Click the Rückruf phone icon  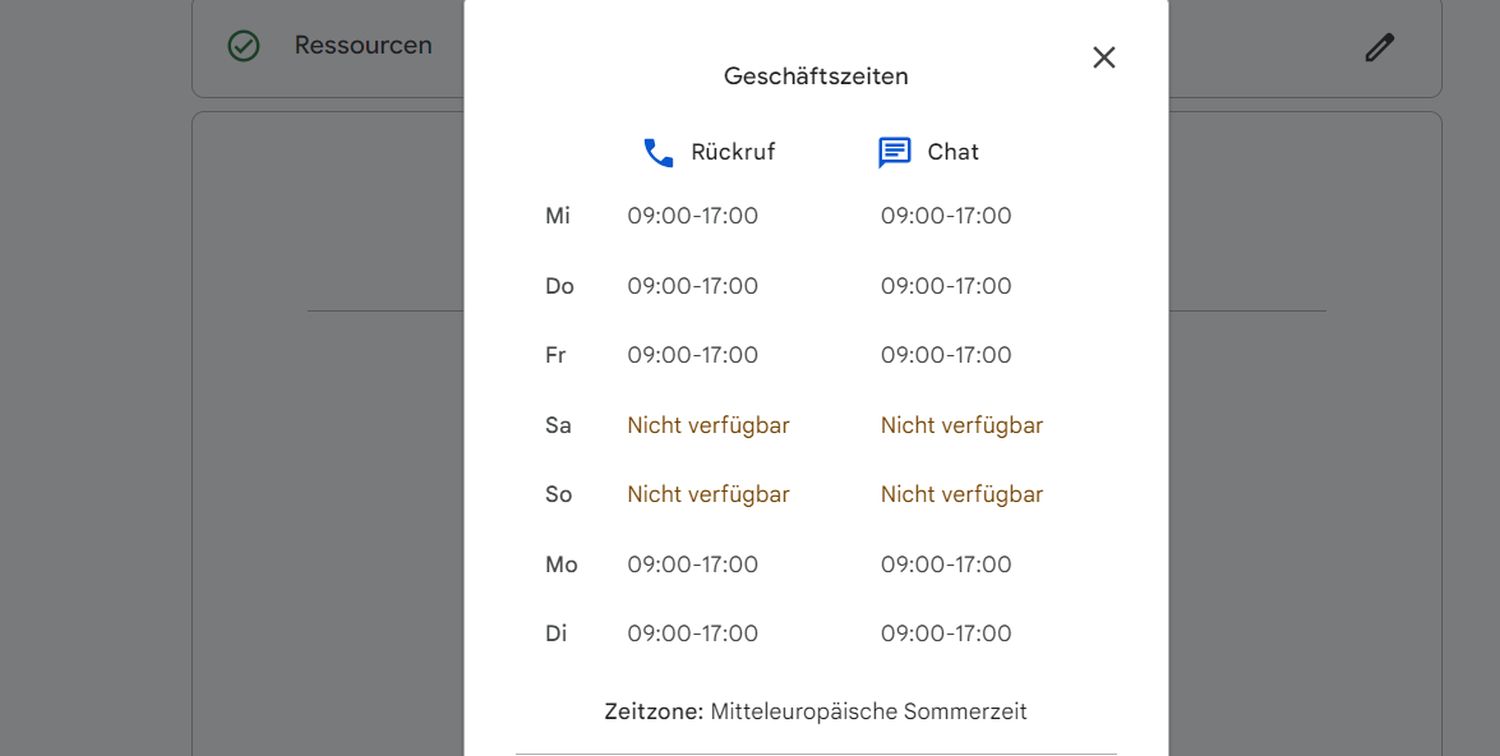click(x=658, y=153)
